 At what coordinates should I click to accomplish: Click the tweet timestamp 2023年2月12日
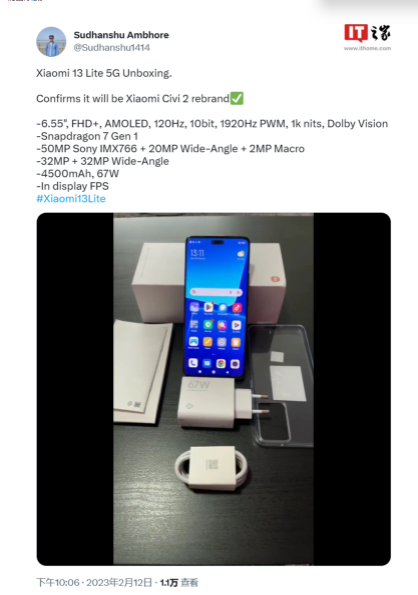[x=119, y=582]
